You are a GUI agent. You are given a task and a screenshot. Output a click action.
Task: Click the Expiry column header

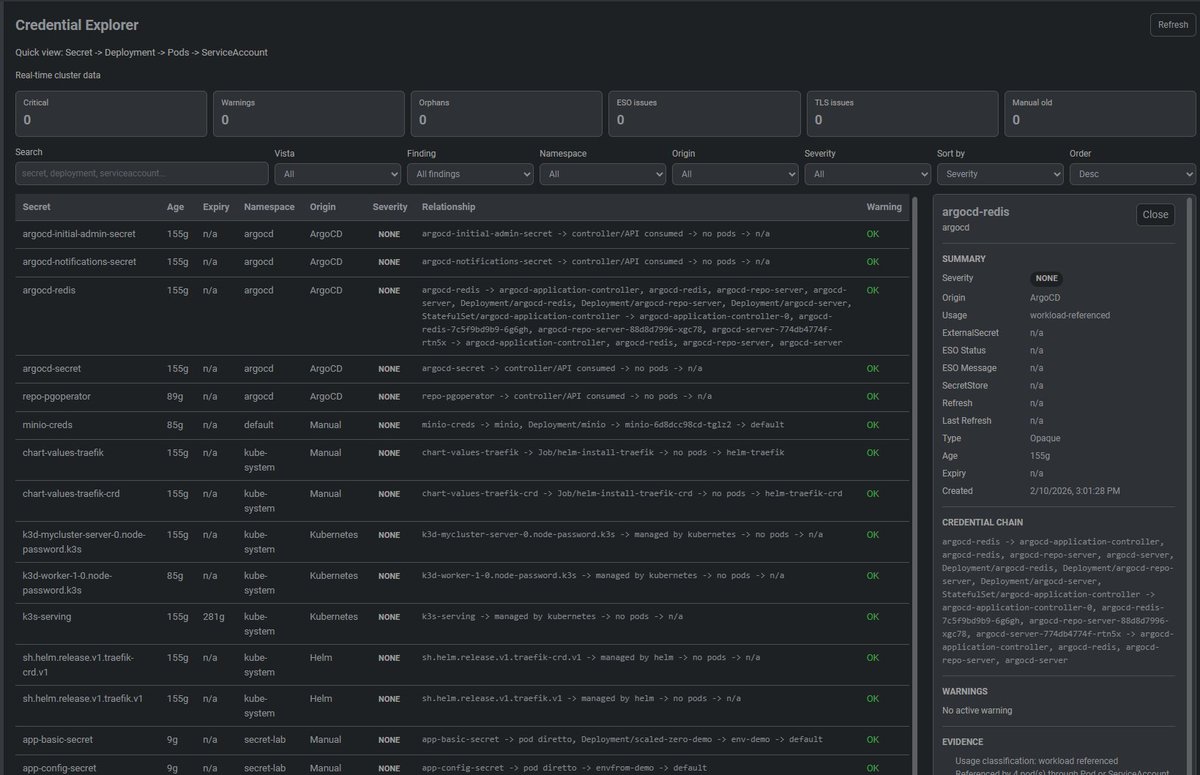[x=216, y=207]
